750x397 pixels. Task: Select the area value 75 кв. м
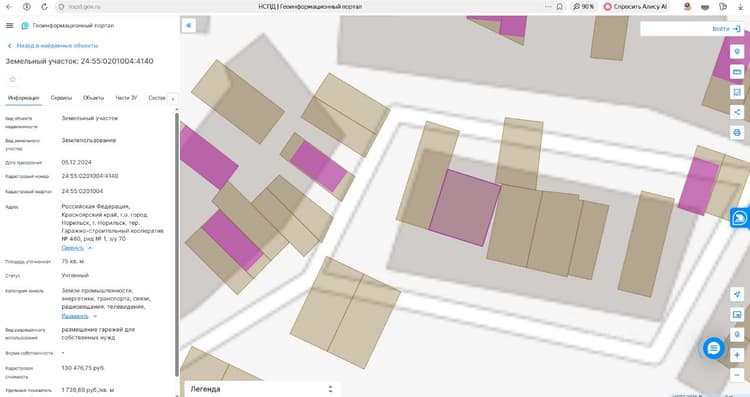click(73, 262)
